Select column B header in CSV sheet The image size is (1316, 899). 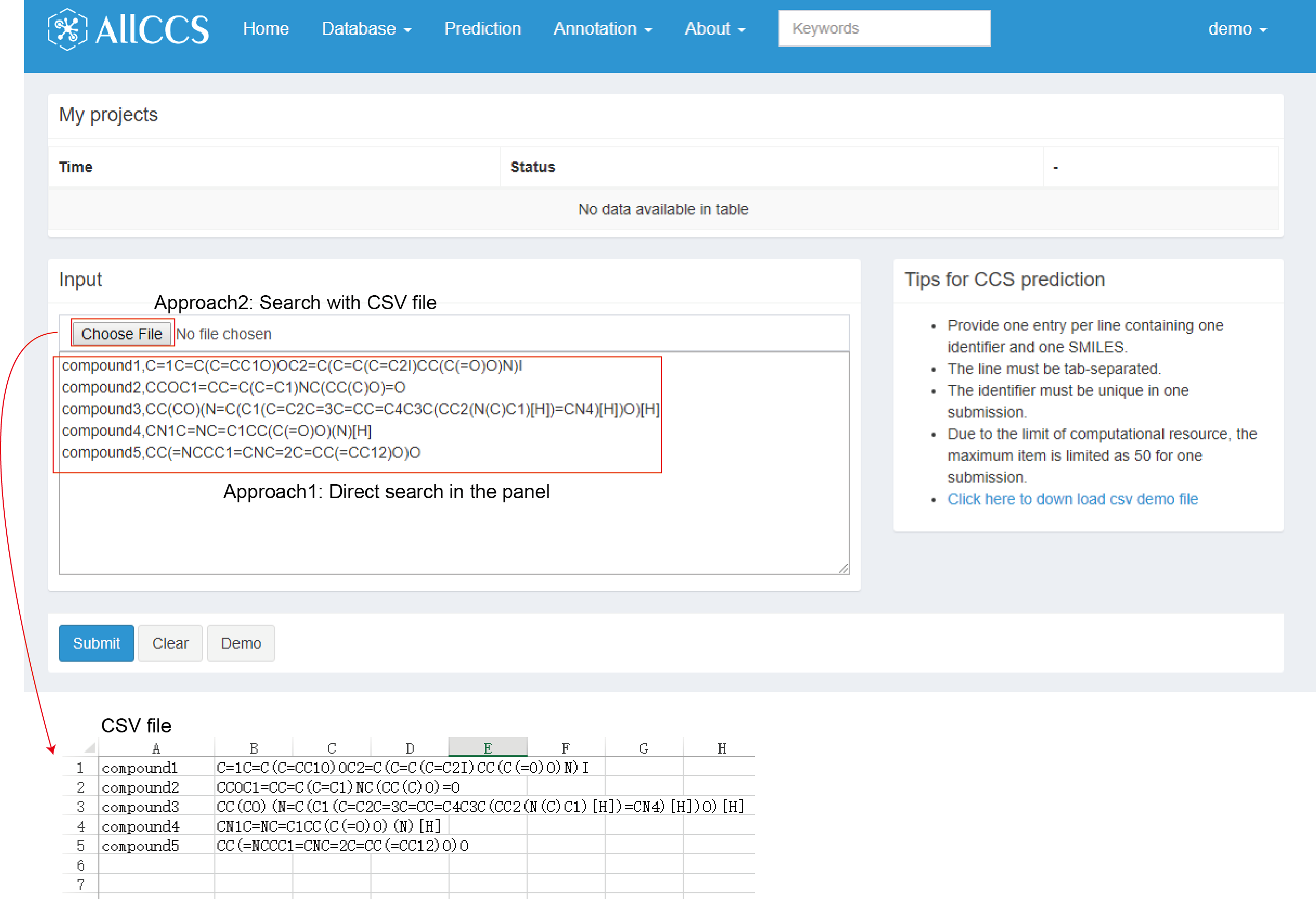[x=254, y=748]
